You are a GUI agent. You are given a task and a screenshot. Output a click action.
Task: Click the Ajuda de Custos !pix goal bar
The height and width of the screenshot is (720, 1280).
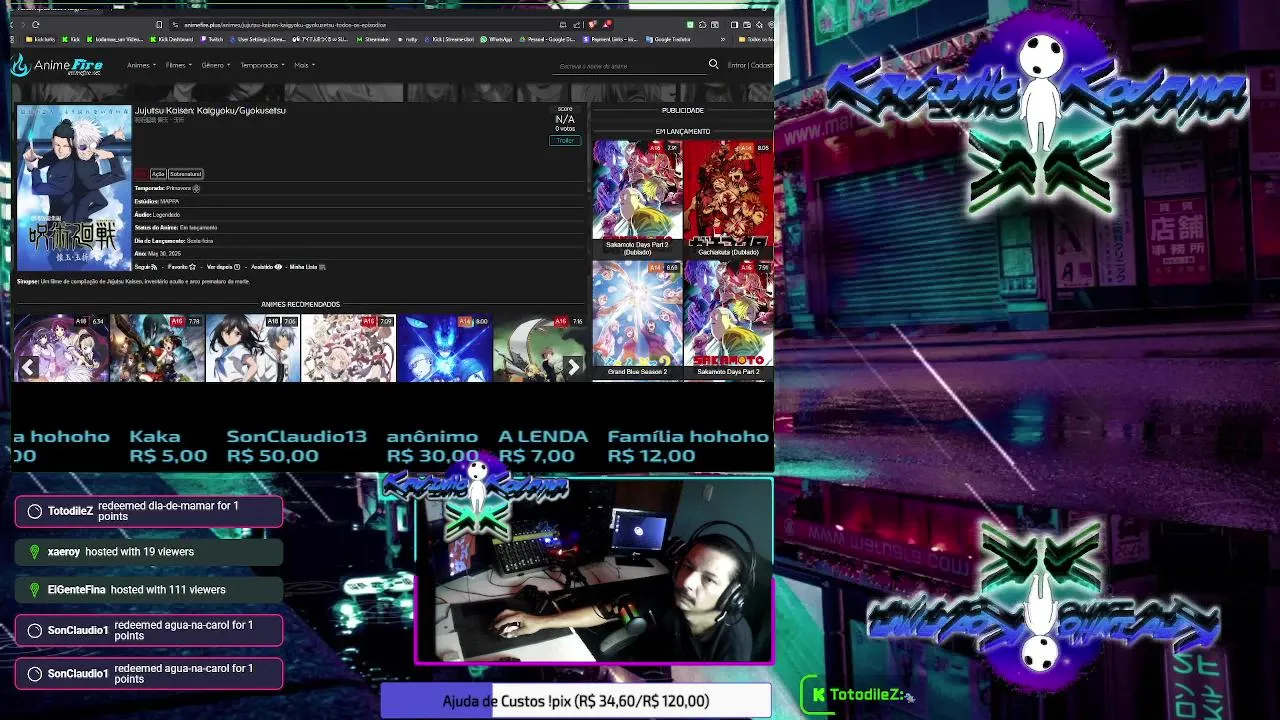coord(576,701)
